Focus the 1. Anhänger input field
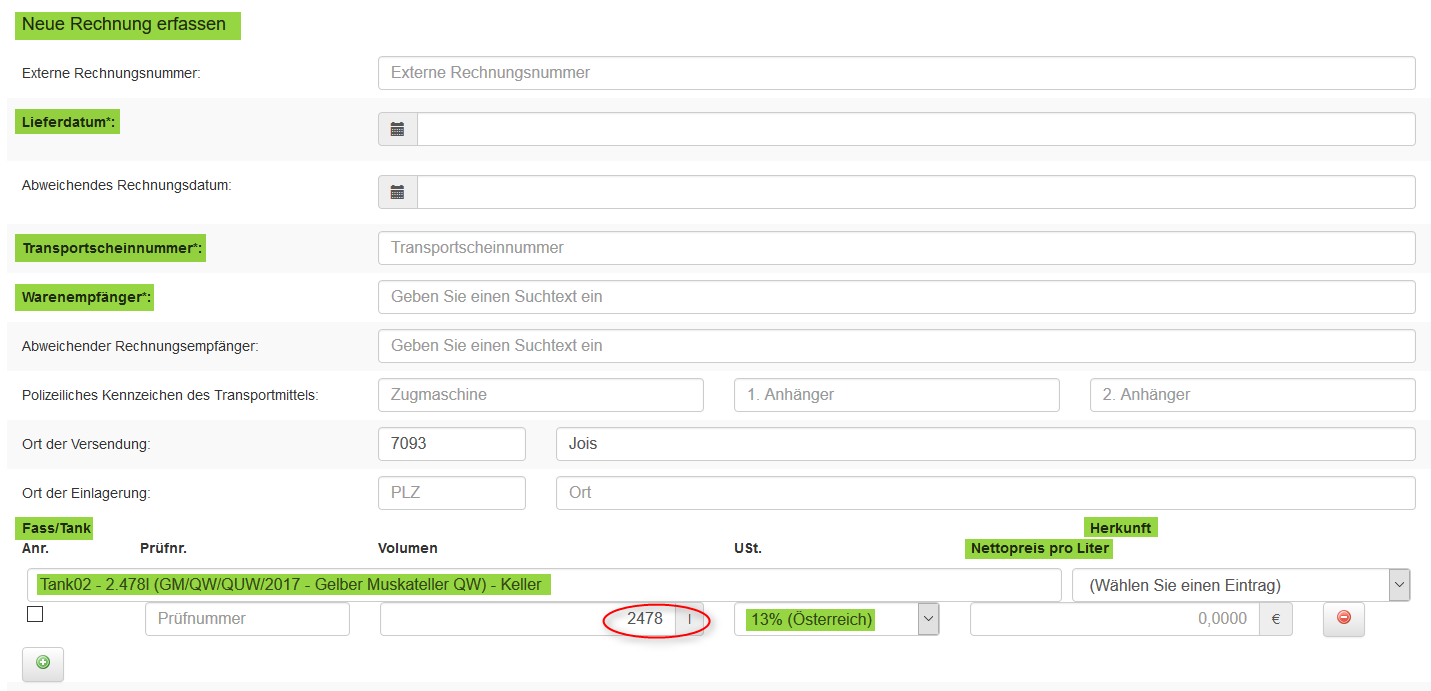Screen dimensions: 1431x691 coord(896,395)
